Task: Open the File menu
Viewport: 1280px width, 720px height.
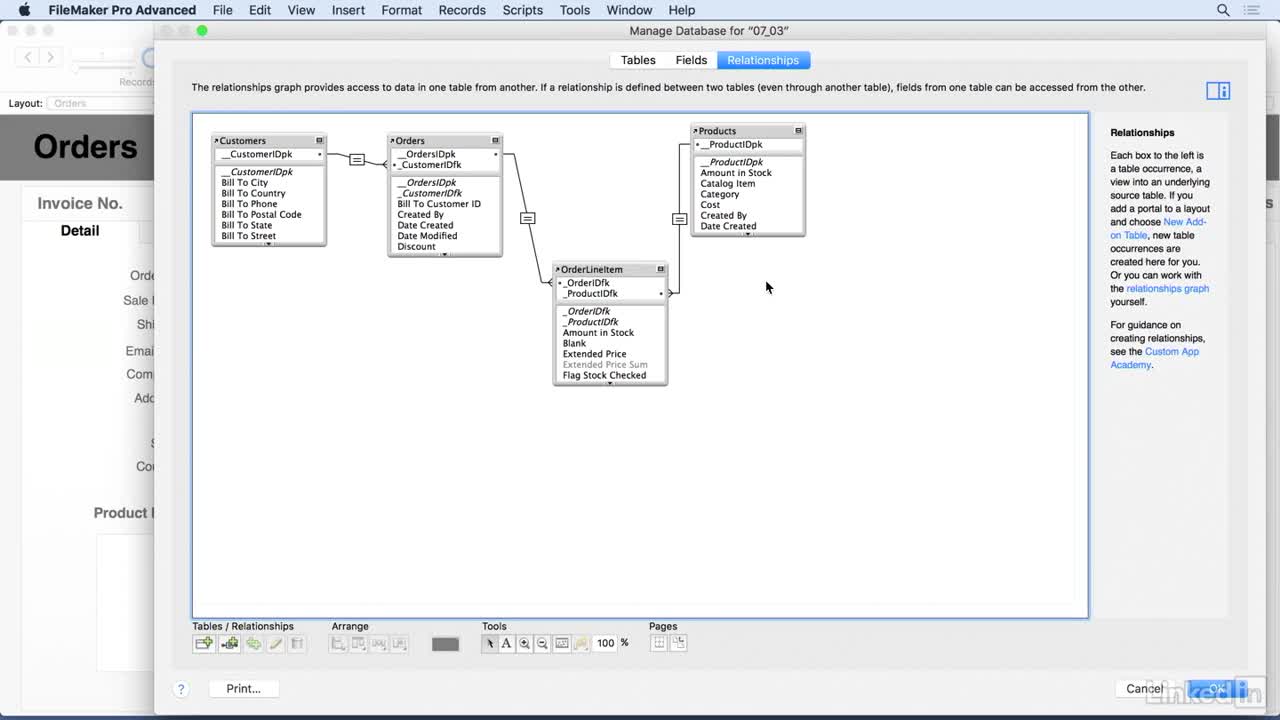Action: pos(222,10)
